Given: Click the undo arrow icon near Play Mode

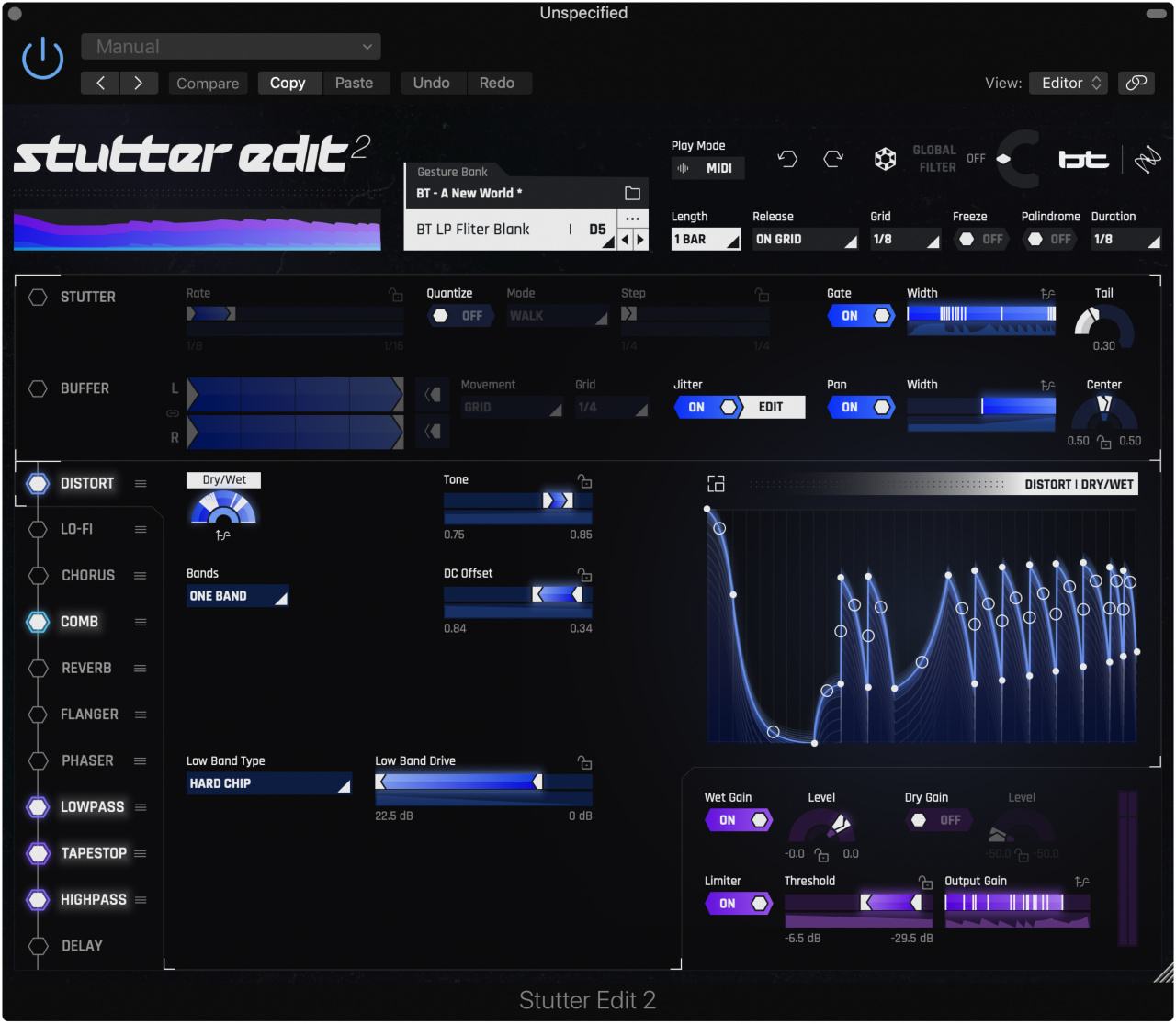Looking at the screenshot, I should [787, 158].
